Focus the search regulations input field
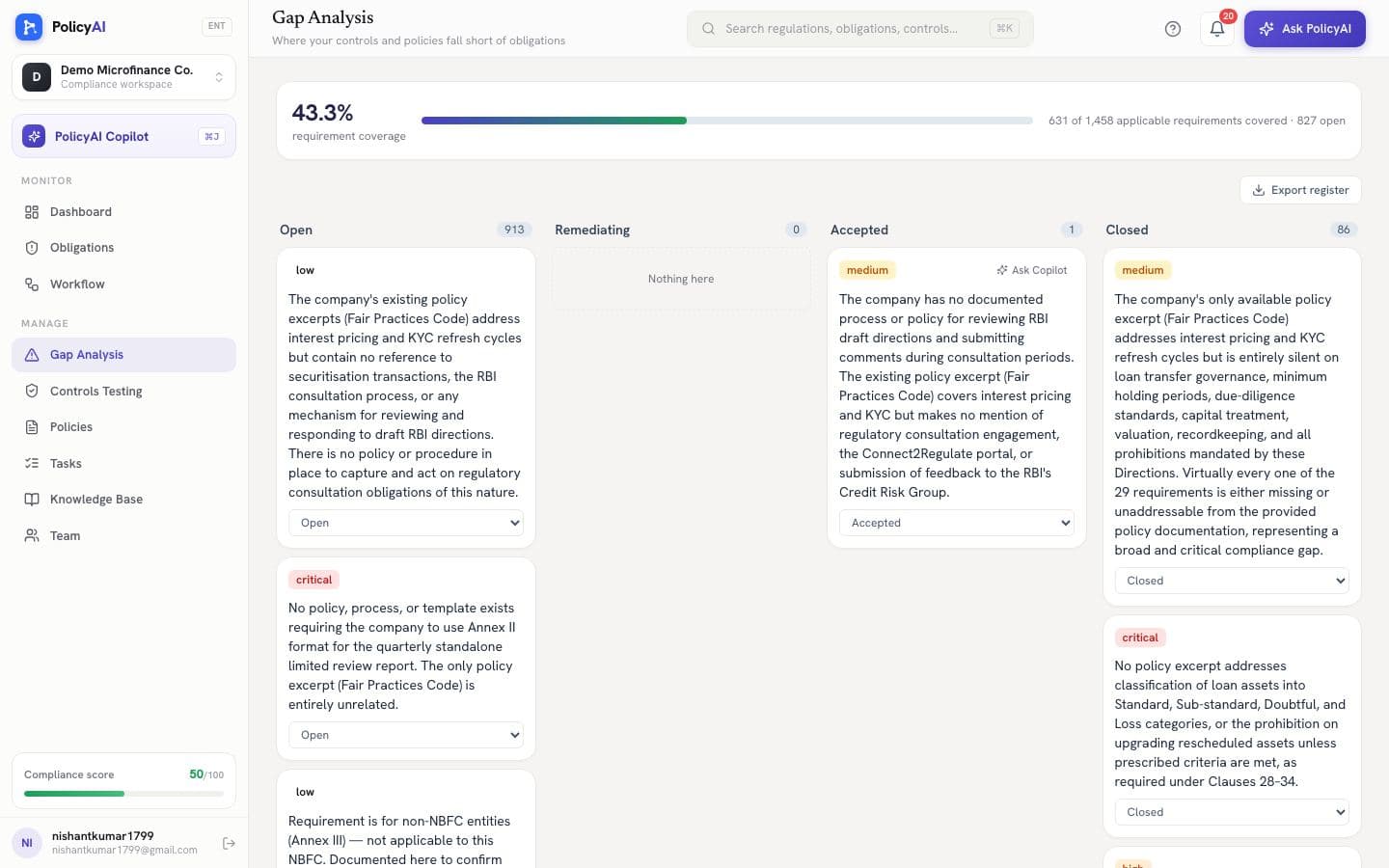The width and height of the screenshot is (1389, 868). tap(860, 29)
